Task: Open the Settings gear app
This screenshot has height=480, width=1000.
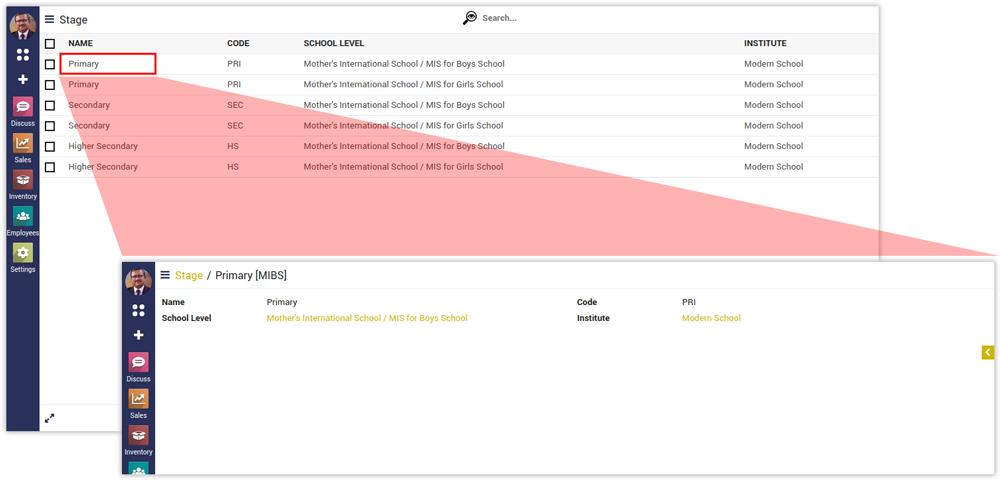Action: pos(22,254)
